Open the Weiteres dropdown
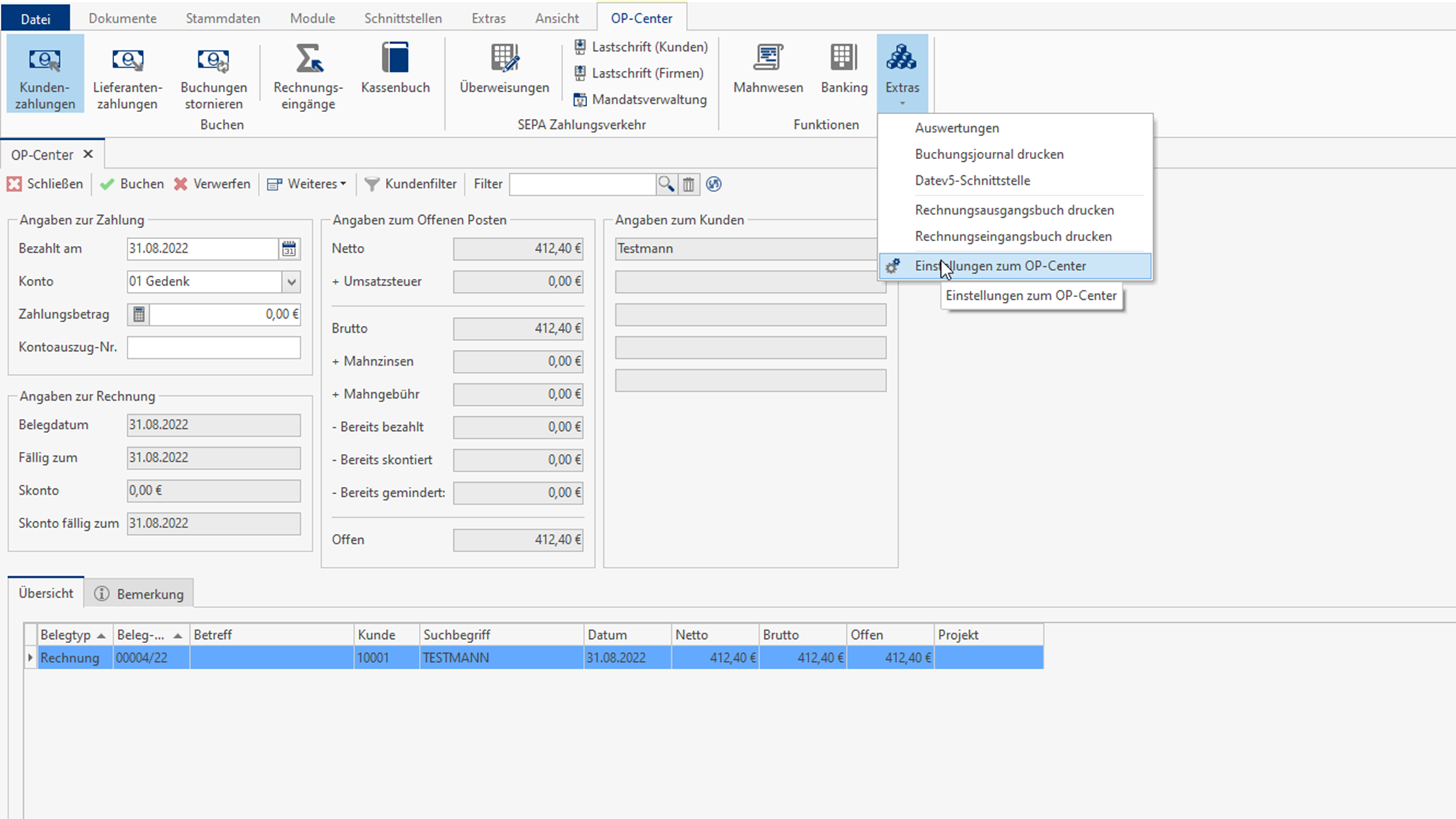 [307, 184]
